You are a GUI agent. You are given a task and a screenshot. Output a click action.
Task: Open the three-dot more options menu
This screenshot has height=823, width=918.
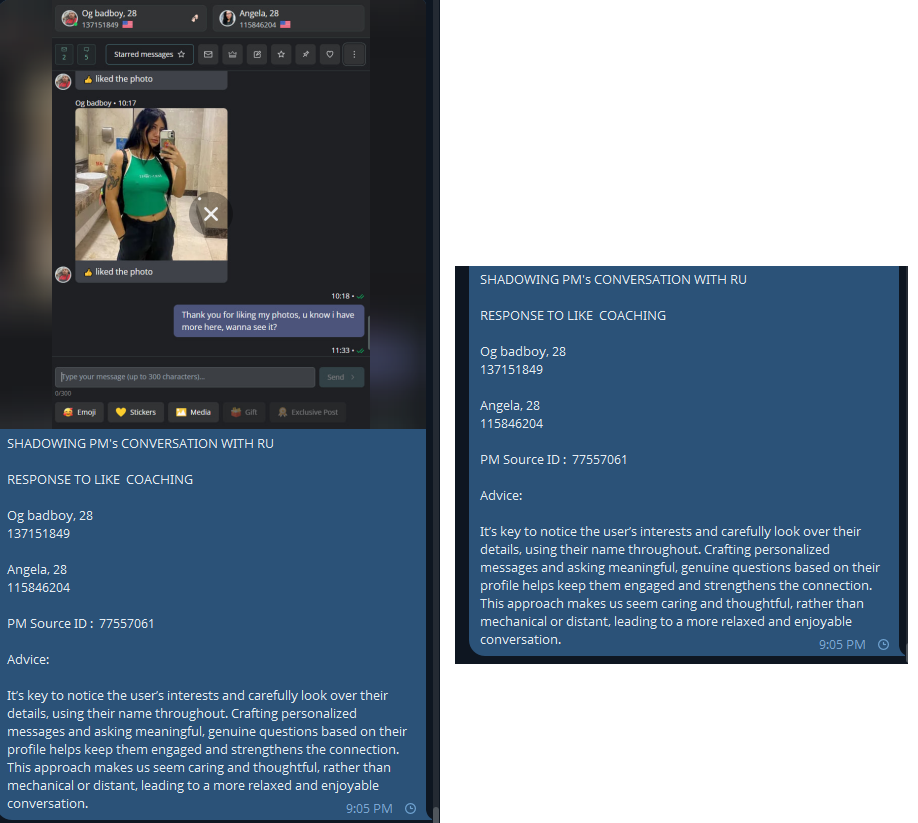pyautogui.click(x=354, y=54)
